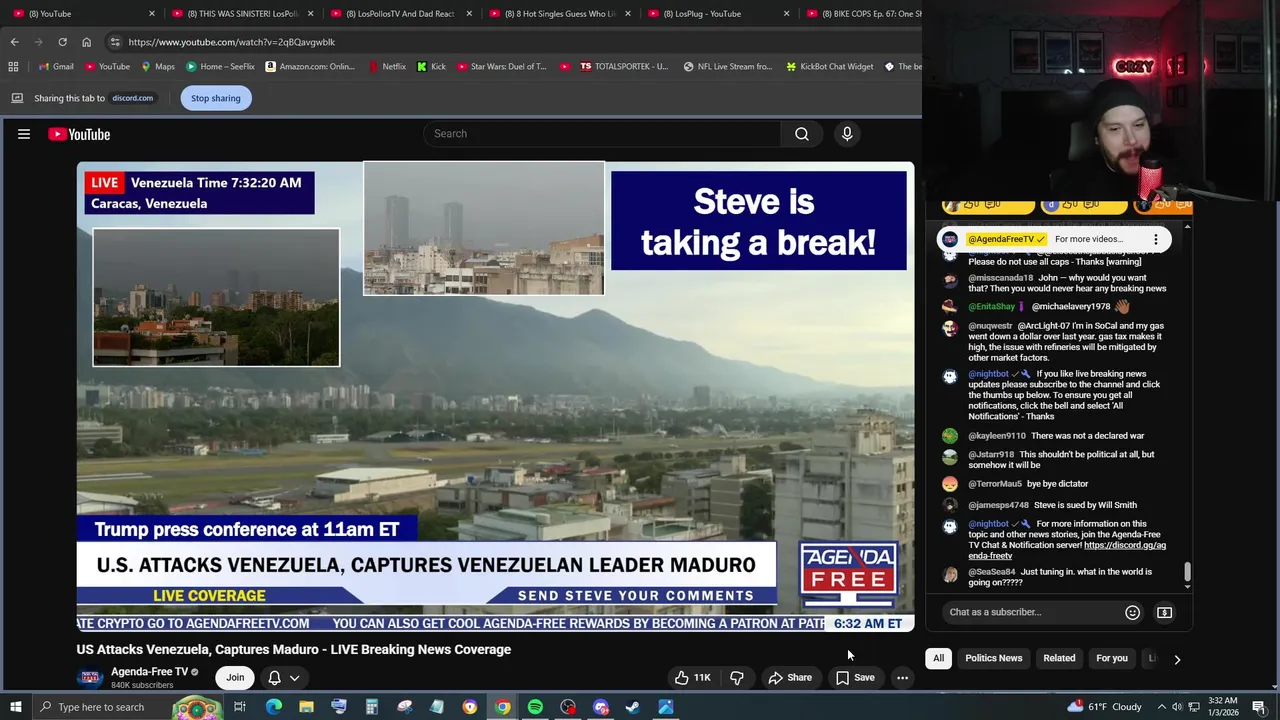Like the video with thumbs up
This screenshot has height=720, width=1280.
tap(692, 677)
